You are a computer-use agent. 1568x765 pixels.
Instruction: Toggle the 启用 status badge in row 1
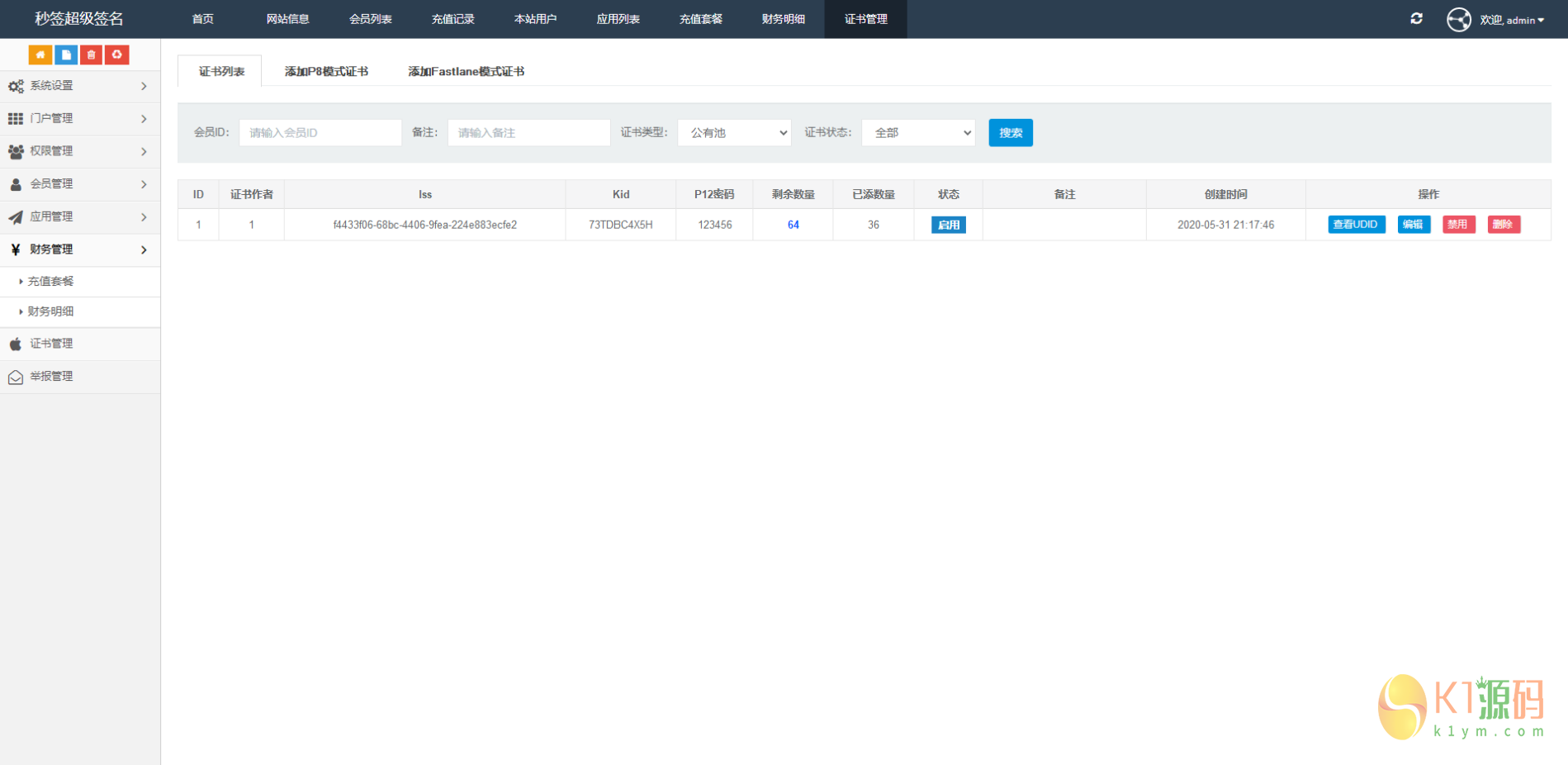point(948,225)
